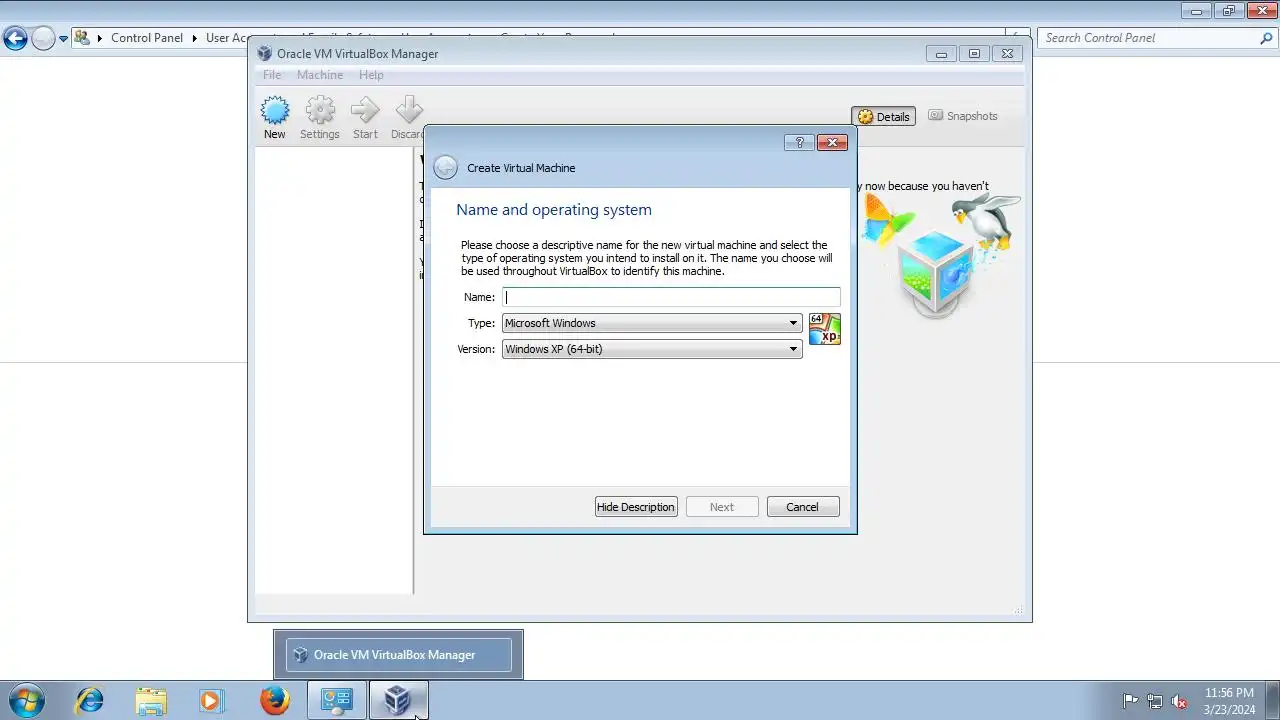Screen dimensions: 1280x720
Task: Open the Control Panel recent pages dropdown arrow
Action: coord(63,39)
